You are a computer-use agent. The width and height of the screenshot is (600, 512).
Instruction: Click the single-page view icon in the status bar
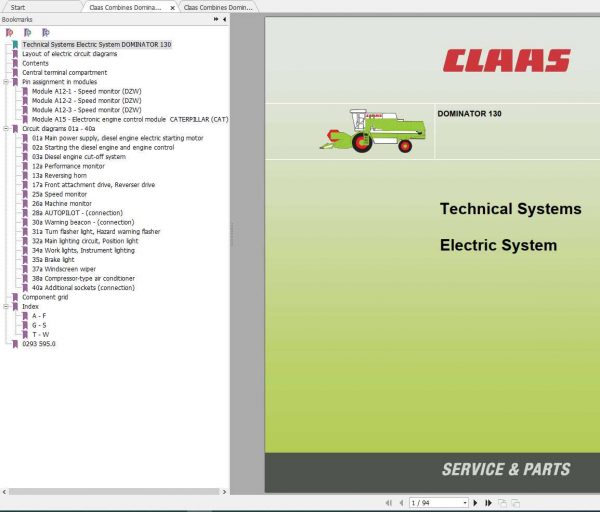click(x=502, y=503)
